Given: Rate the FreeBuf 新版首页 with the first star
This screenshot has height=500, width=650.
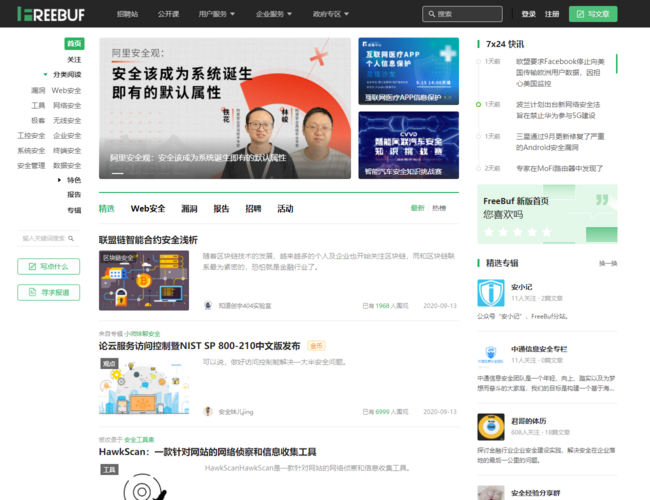Looking at the screenshot, I should 489,232.
